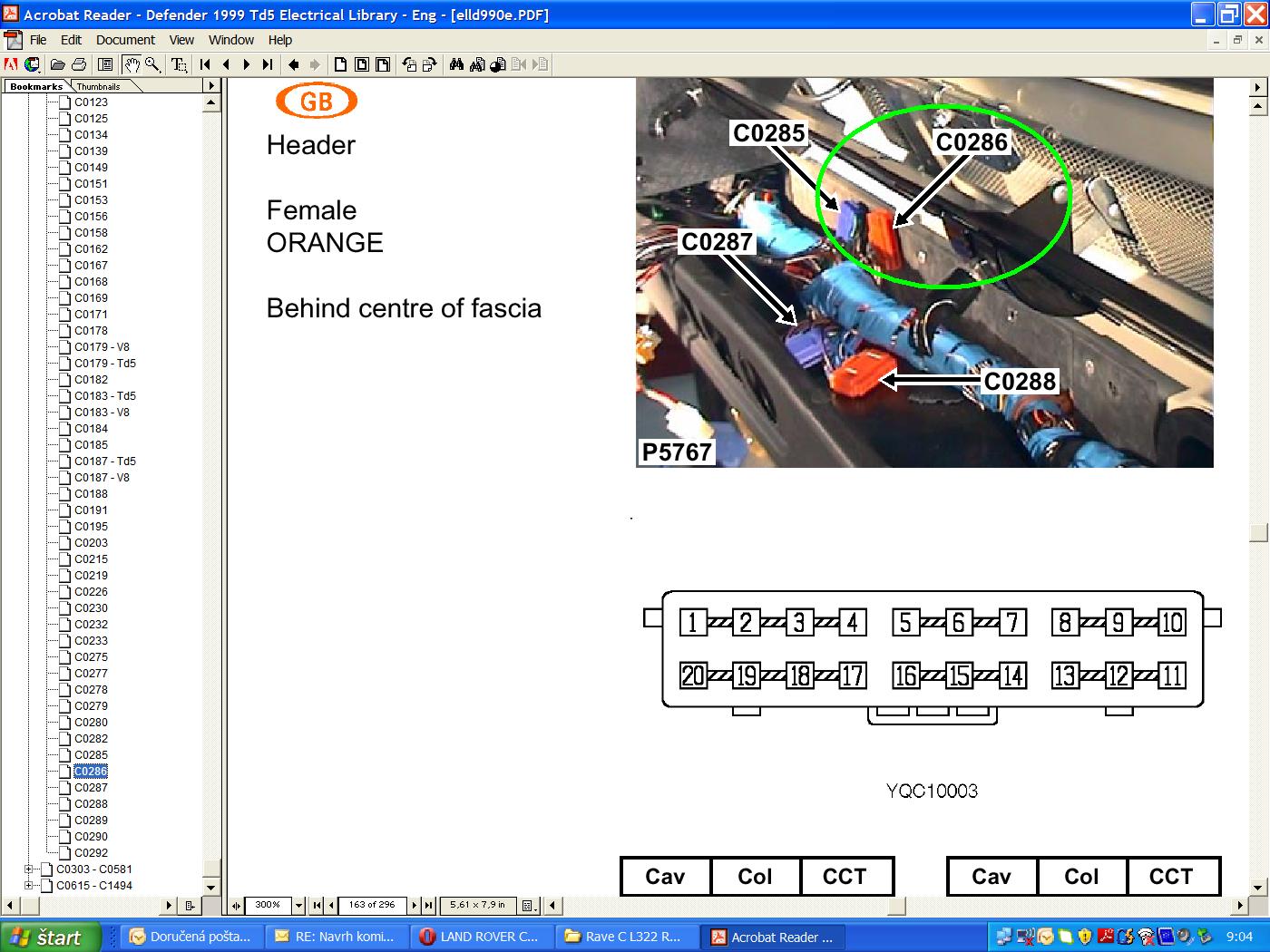Open the 300% zoom level dropdown
Viewport: 1270px width, 952px height.
tap(298, 905)
